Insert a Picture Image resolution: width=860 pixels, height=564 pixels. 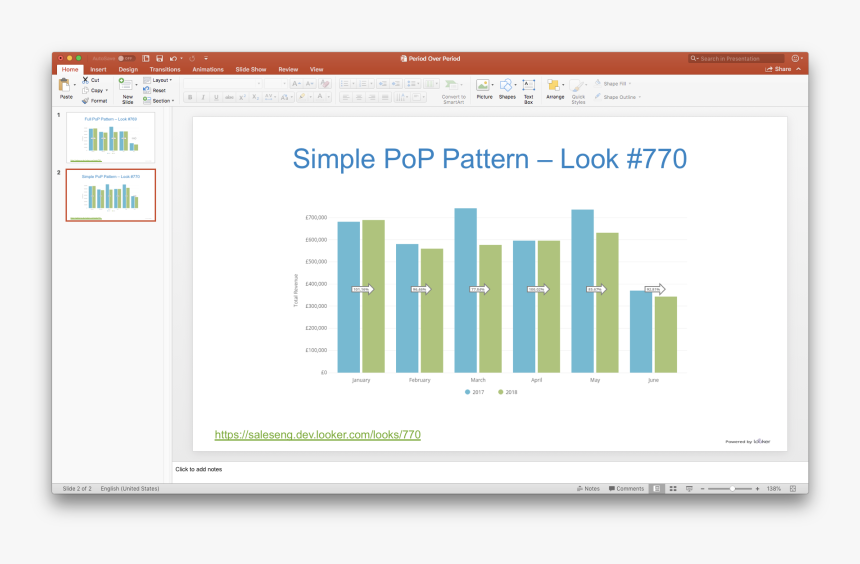(483, 89)
